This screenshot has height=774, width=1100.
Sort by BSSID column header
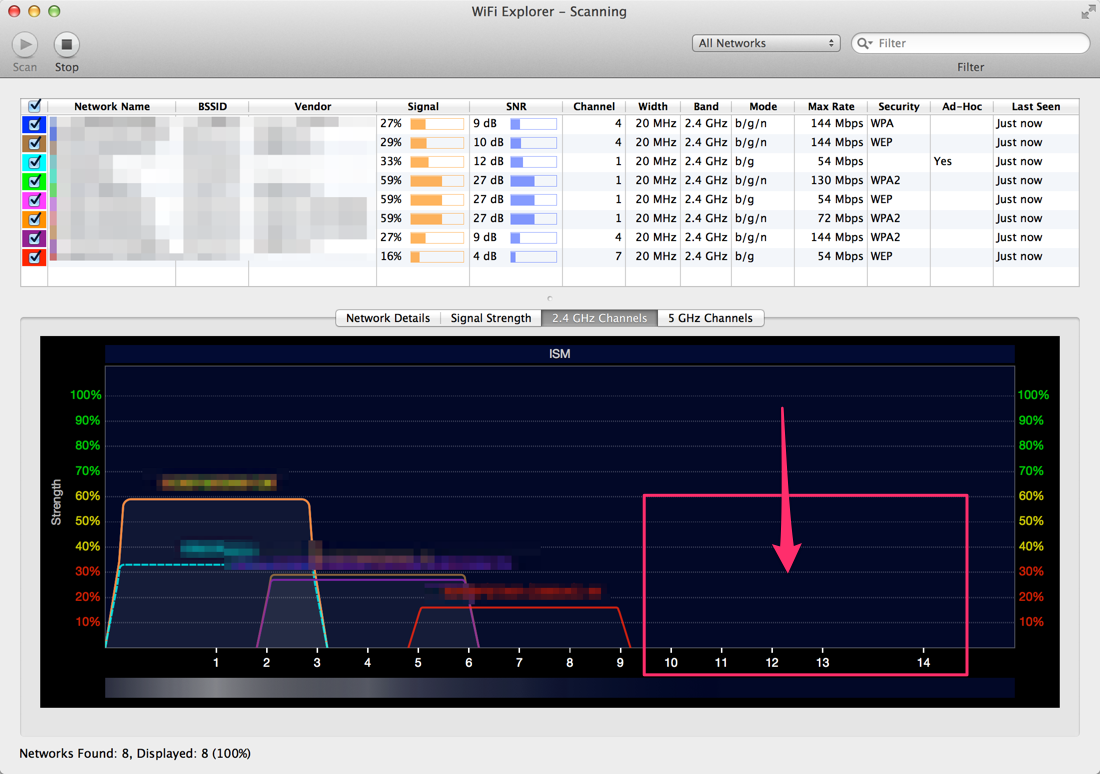[x=212, y=106]
